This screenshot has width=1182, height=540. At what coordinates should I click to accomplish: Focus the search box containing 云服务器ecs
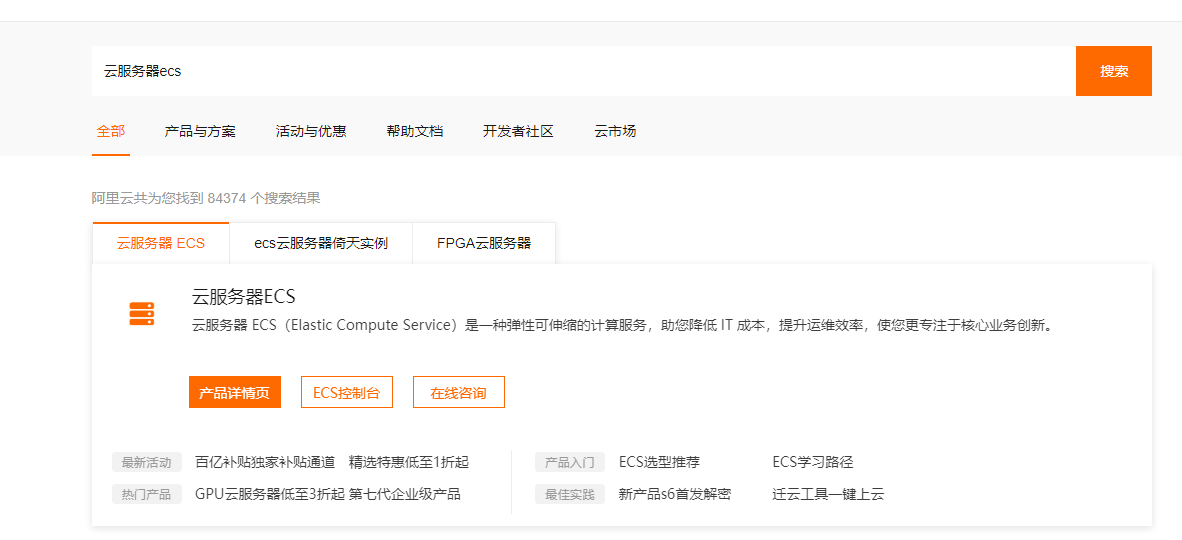[583, 71]
